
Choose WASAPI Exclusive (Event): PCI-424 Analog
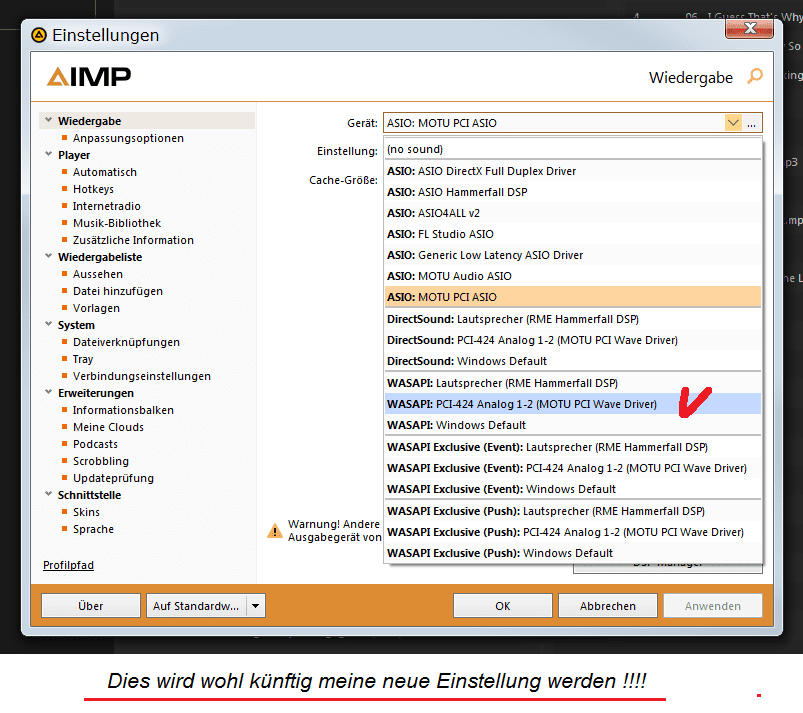pyautogui.click(x=573, y=468)
